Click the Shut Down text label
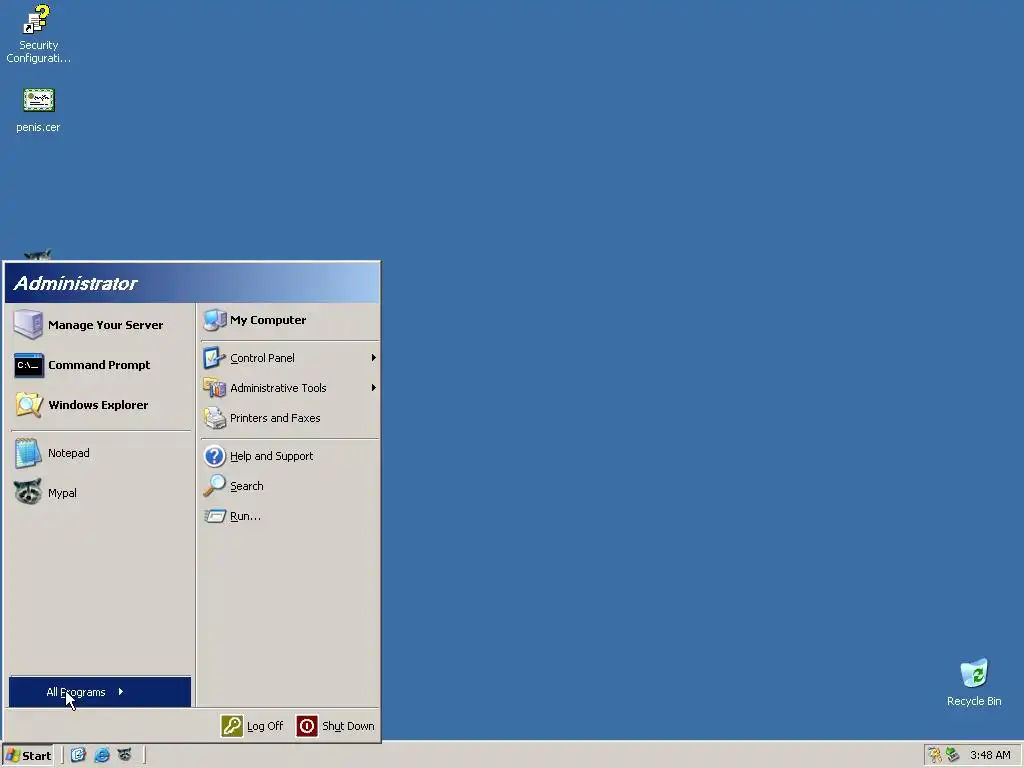Viewport: 1024px width, 768px height. [348, 726]
